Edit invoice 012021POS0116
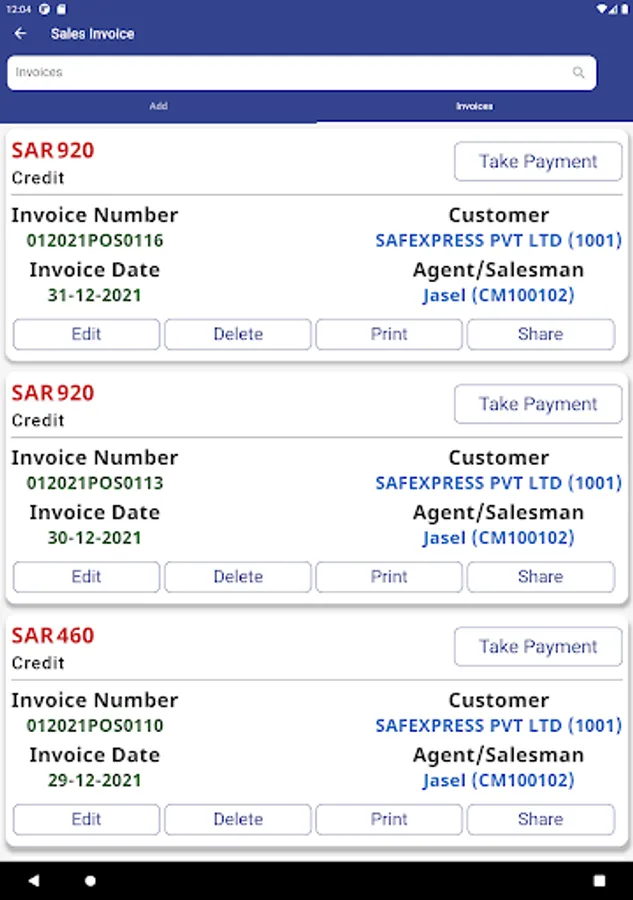Image resolution: width=633 pixels, height=900 pixels. coord(86,334)
